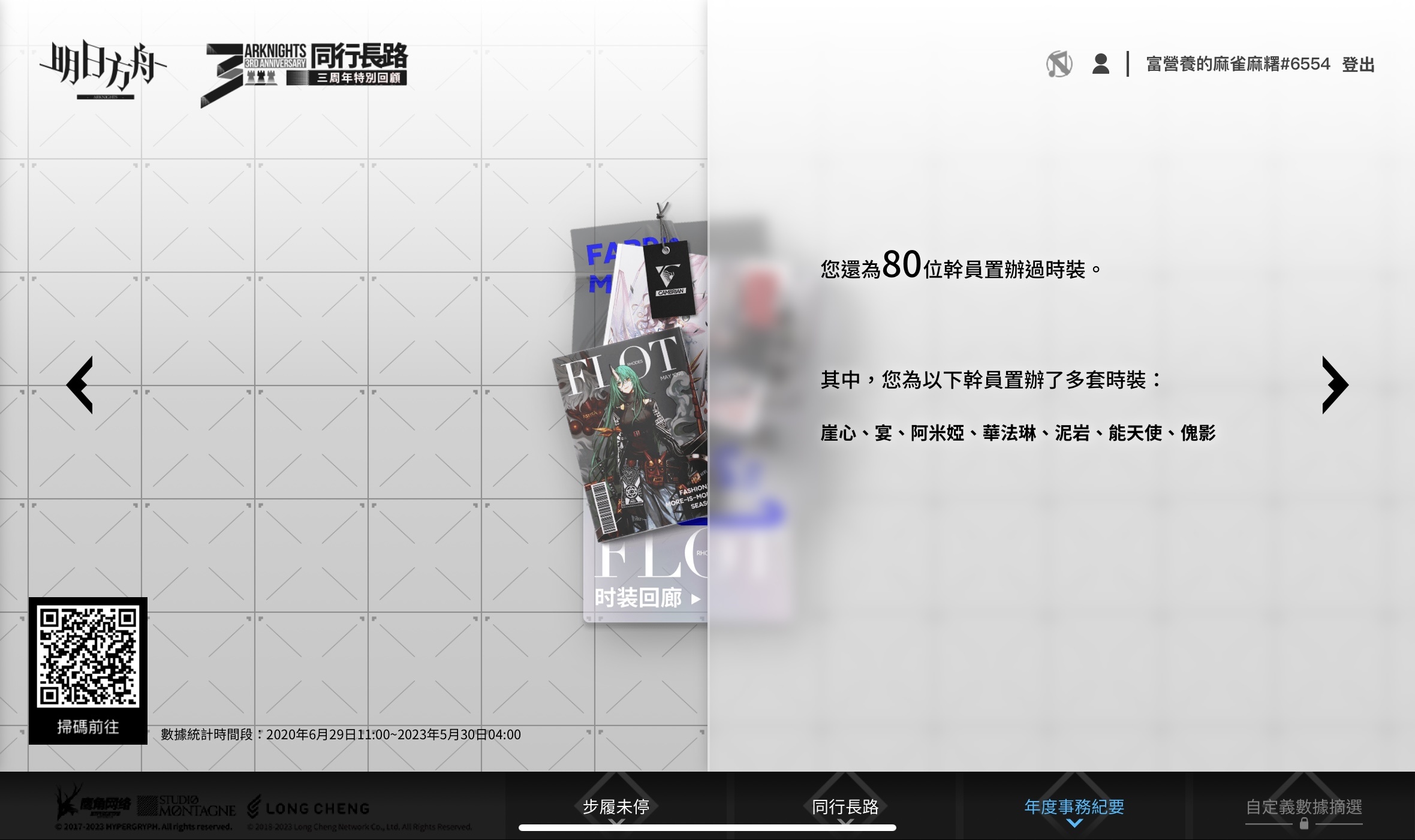Go to the previous page arrow
The height and width of the screenshot is (840, 1415).
pos(80,385)
